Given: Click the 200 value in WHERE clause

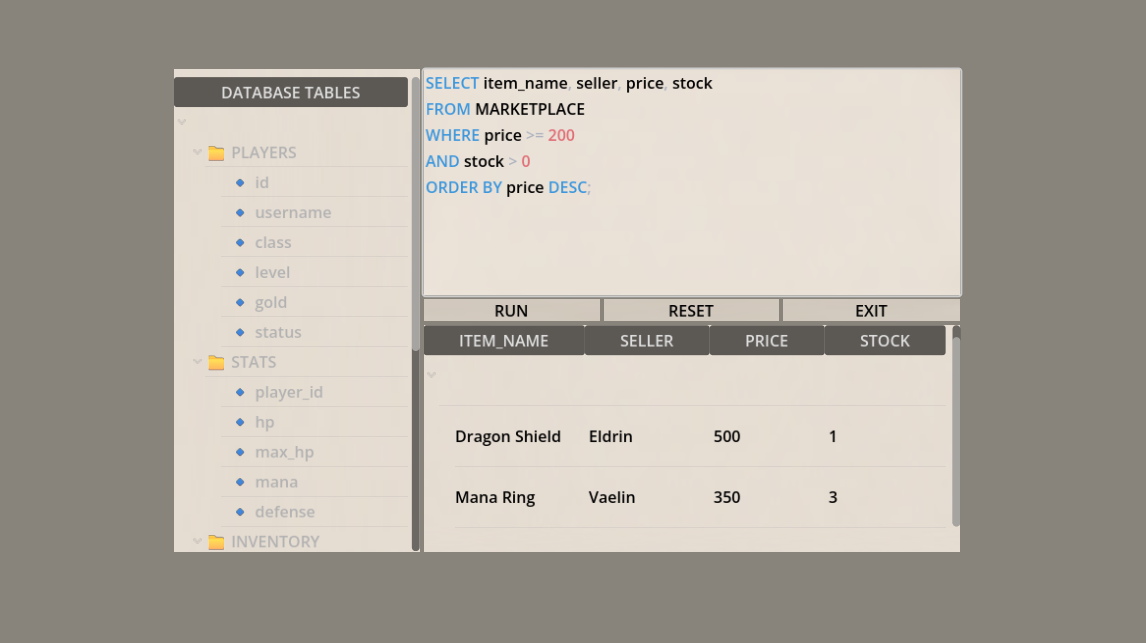Looking at the screenshot, I should [x=561, y=135].
